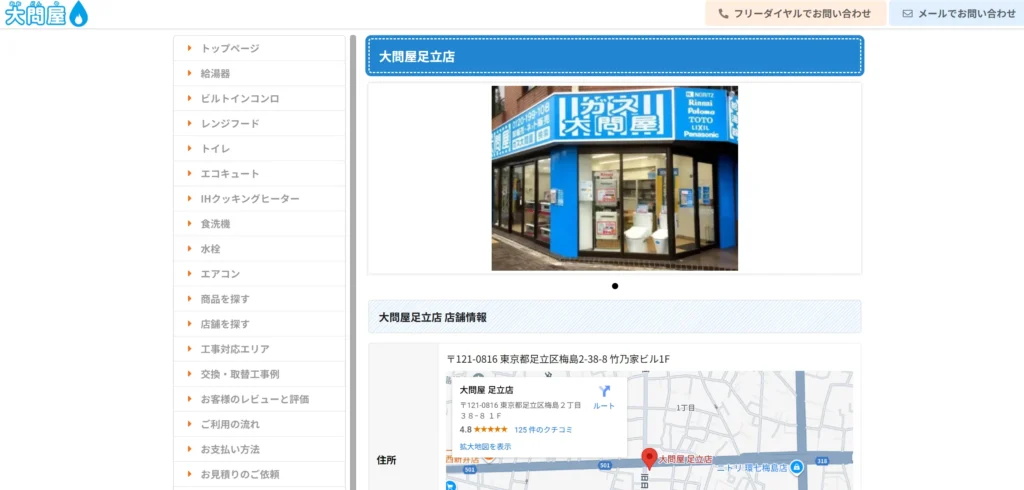Go to レンジフード category

coord(230,123)
